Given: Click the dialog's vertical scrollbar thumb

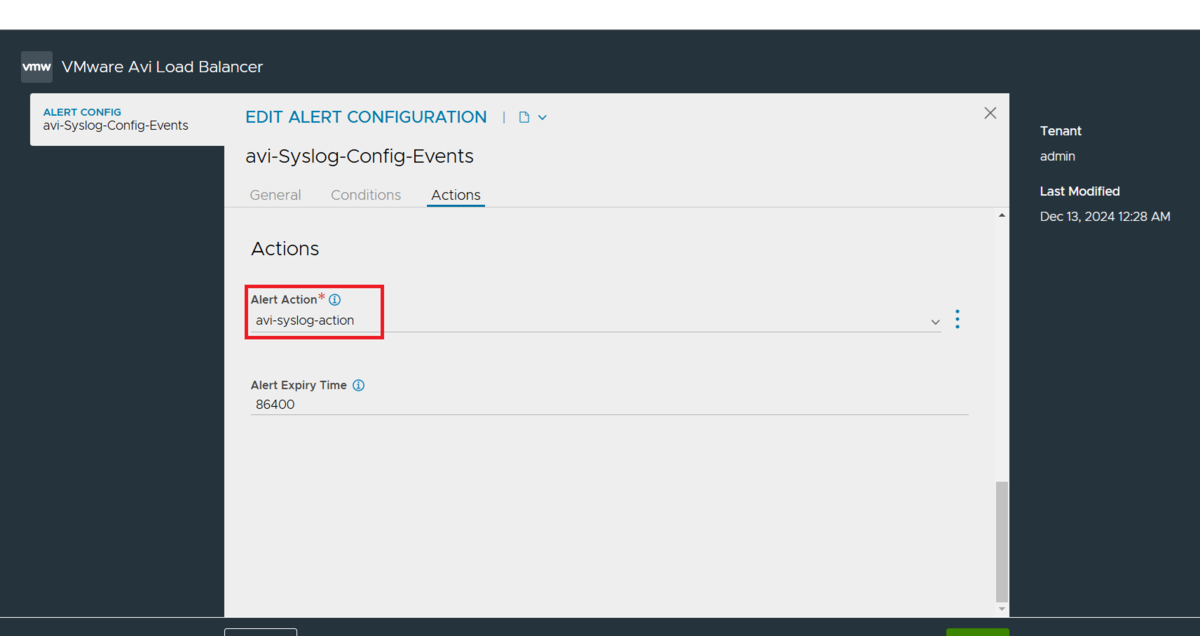Looking at the screenshot, I should 1003,541.
